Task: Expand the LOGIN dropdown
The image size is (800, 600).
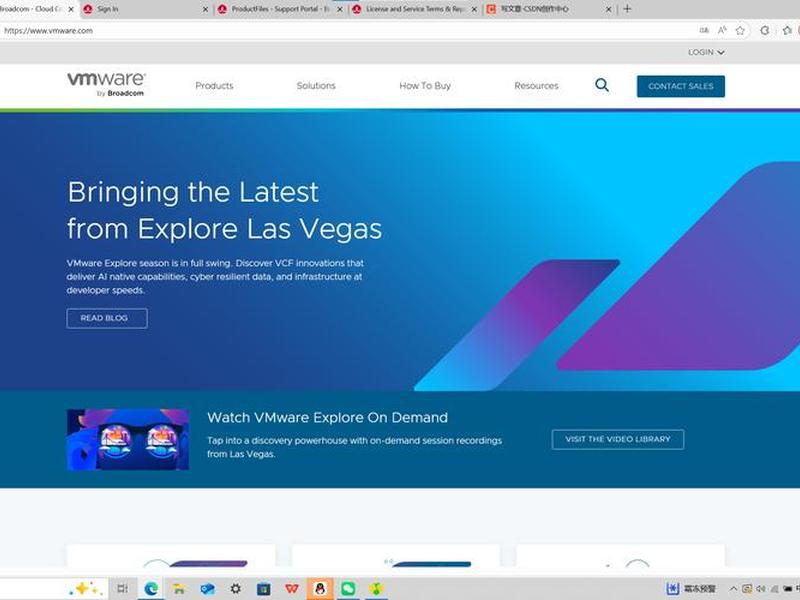Action: click(706, 52)
